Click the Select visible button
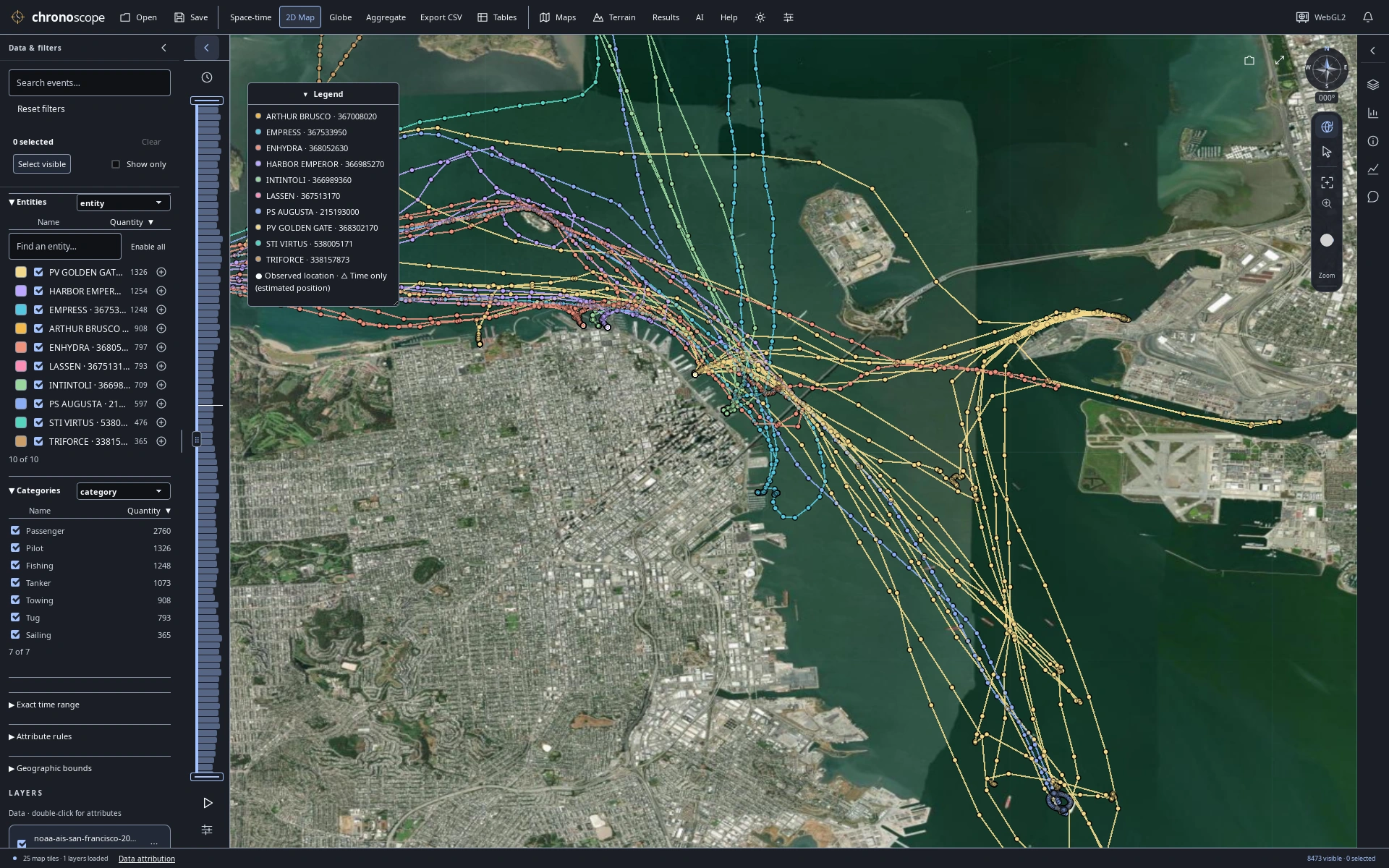The width and height of the screenshot is (1389, 868). 42,164
